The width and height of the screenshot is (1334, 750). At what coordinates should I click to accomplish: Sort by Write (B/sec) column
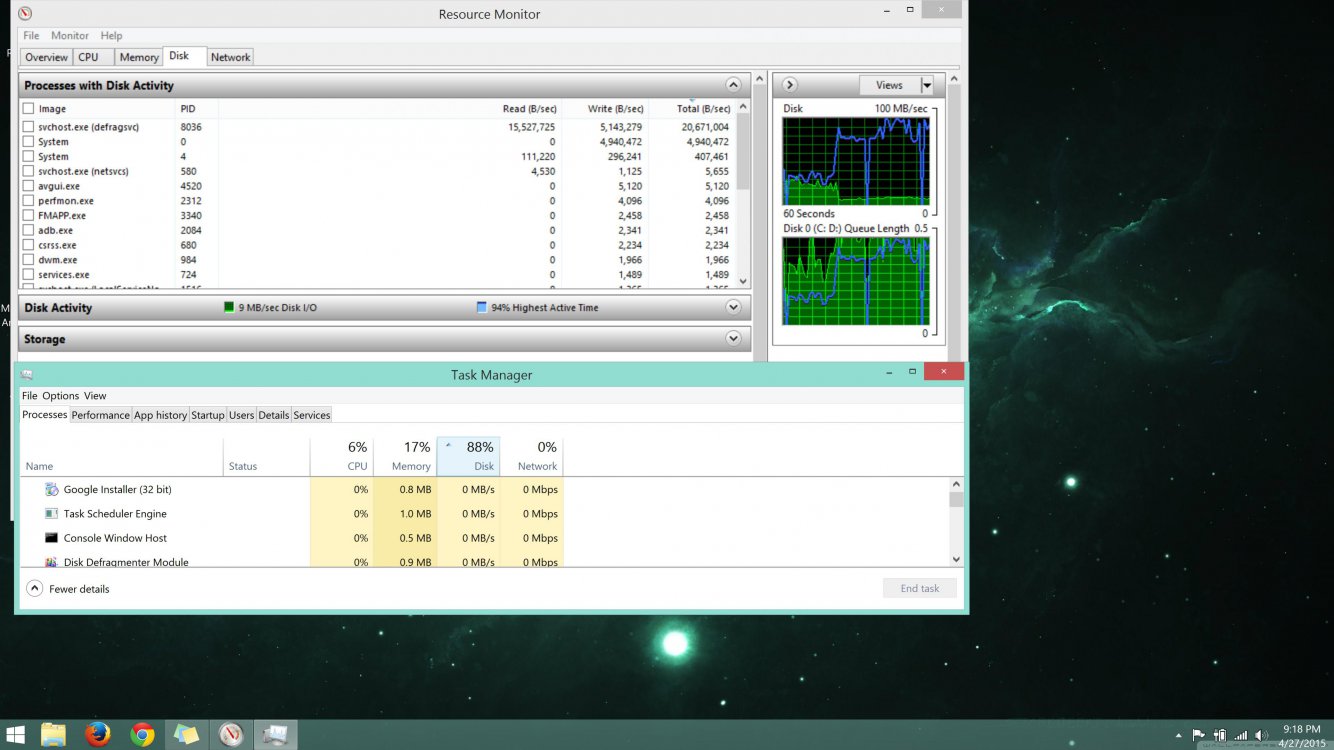tap(615, 108)
